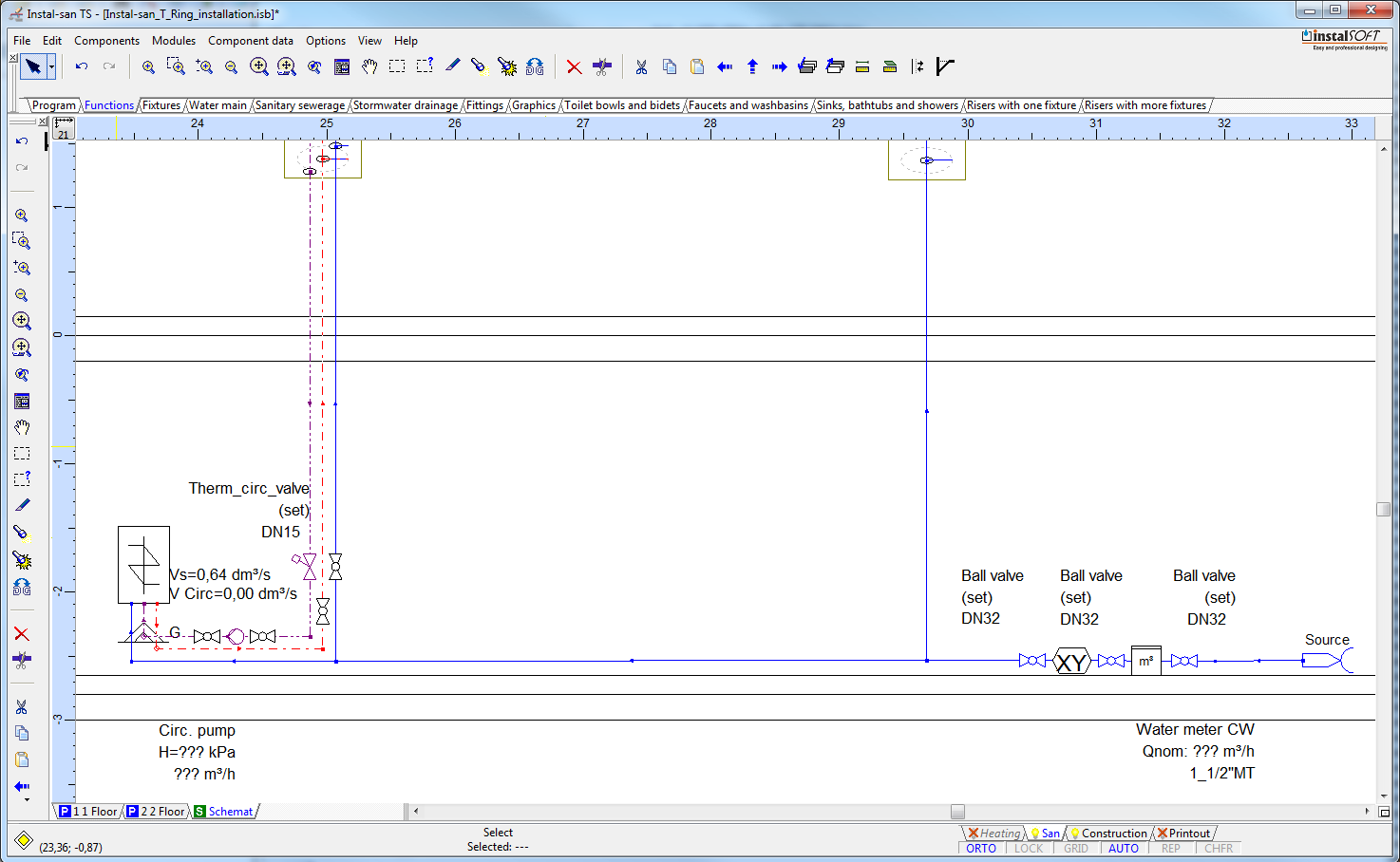Open the 2 Floor sheet tab
1400x862 pixels.
click(157, 812)
